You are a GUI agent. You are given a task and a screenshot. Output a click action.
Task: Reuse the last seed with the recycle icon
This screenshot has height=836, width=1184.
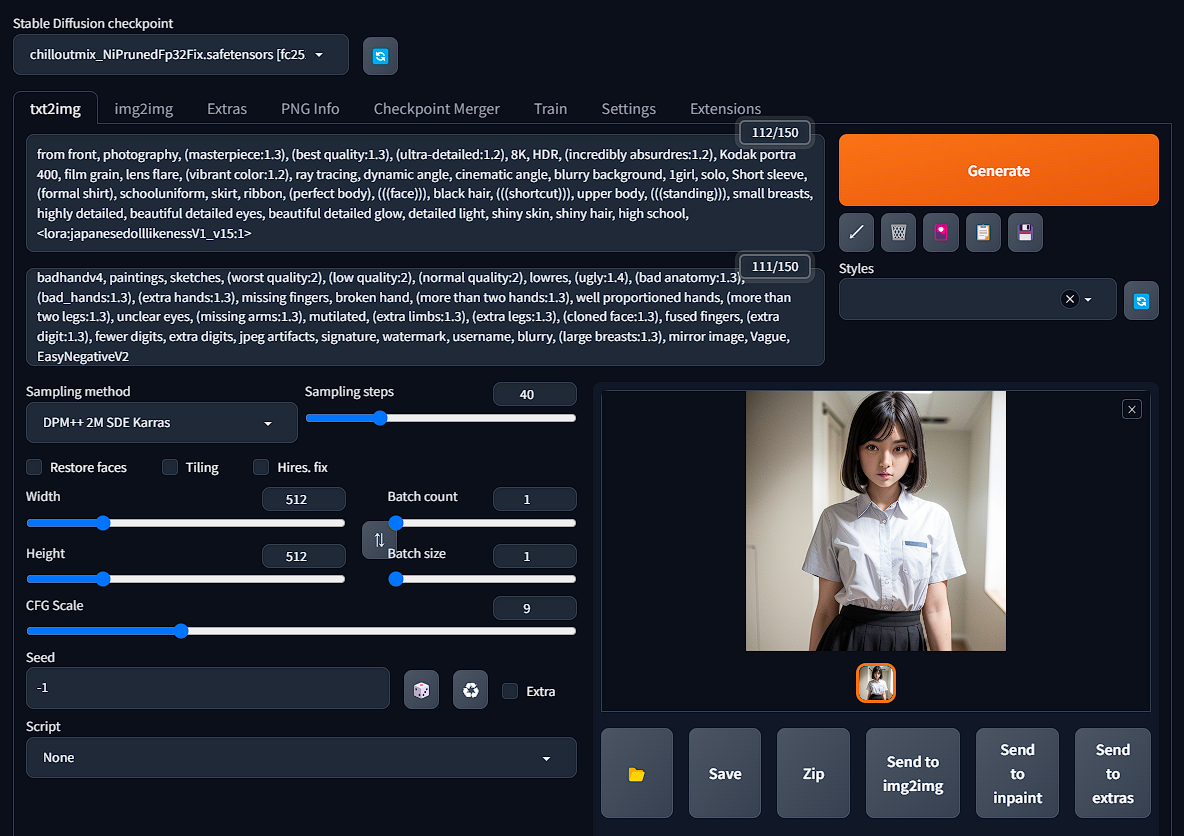point(470,690)
